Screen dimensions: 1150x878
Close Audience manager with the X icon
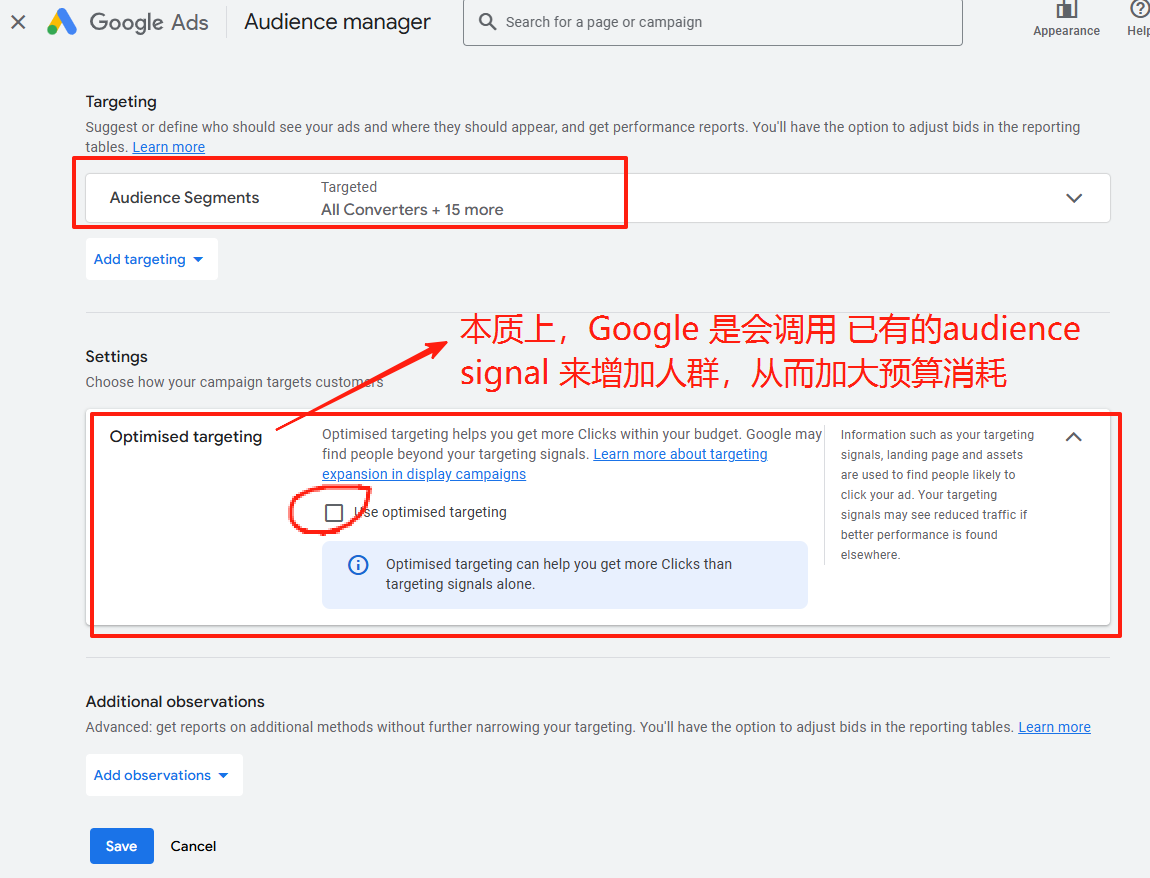click(18, 21)
